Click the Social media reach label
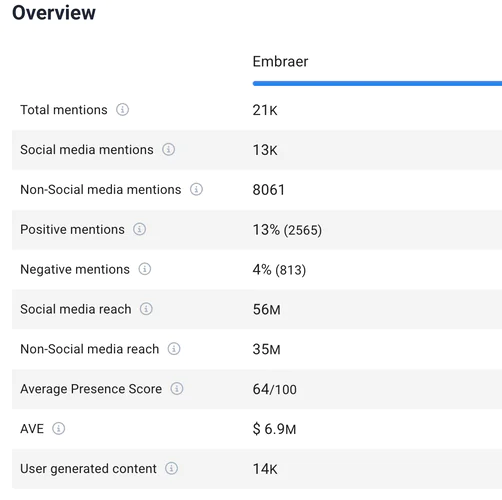The image size is (502, 500). (x=76, y=309)
